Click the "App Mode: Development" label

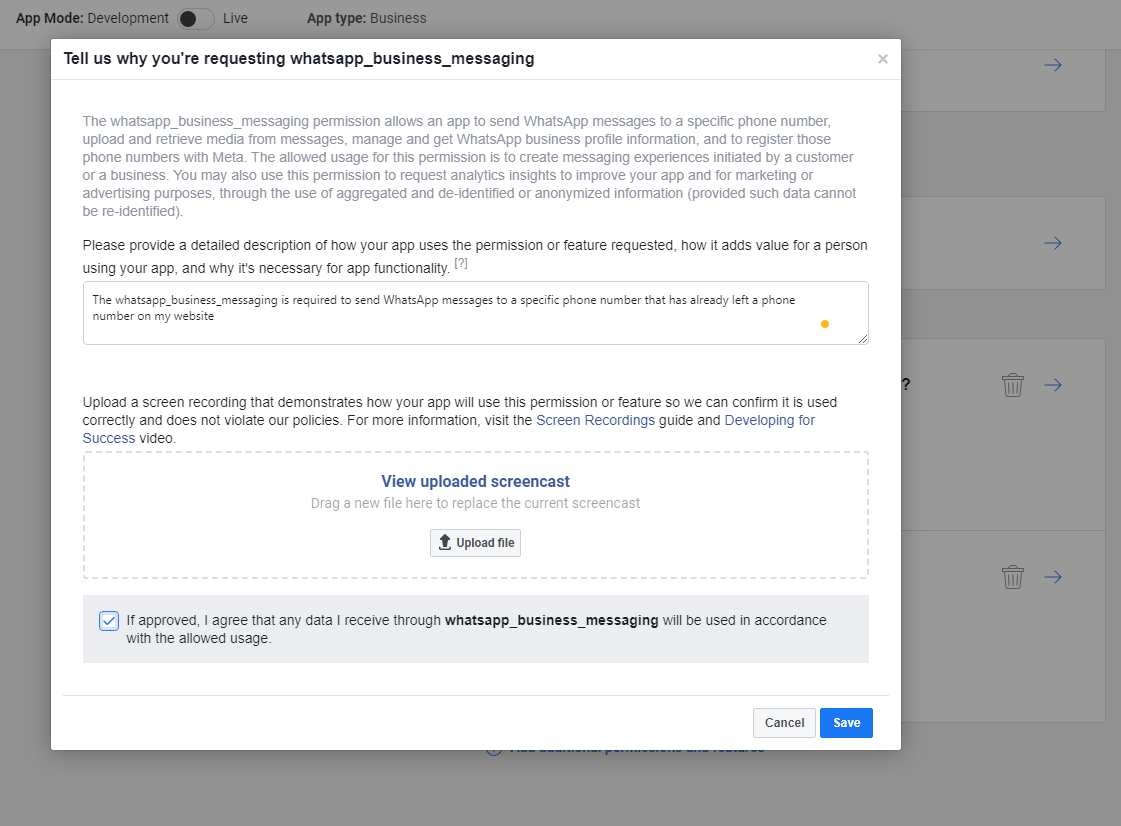pos(92,19)
